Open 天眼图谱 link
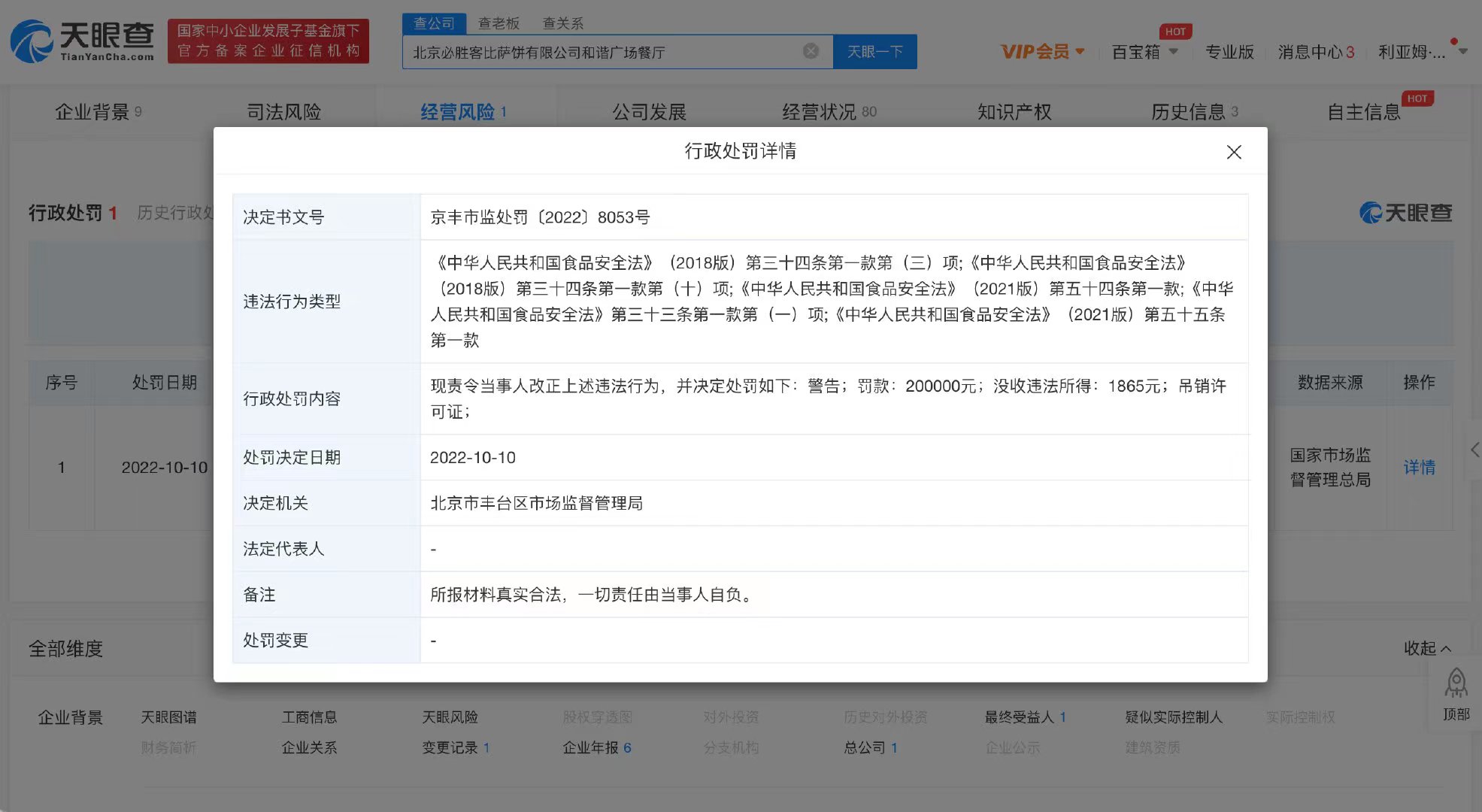This screenshot has height=812, width=1482. tap(168, 717)
